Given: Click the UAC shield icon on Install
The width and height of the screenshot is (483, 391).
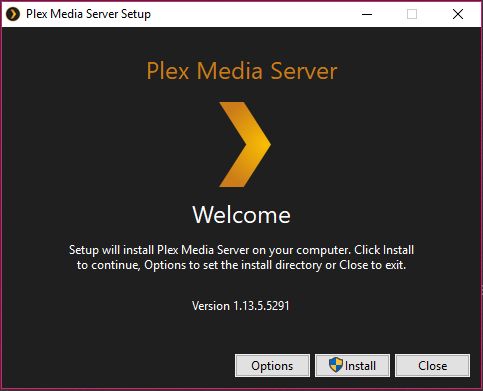Looking at the screenshot, I should point(336,365).
